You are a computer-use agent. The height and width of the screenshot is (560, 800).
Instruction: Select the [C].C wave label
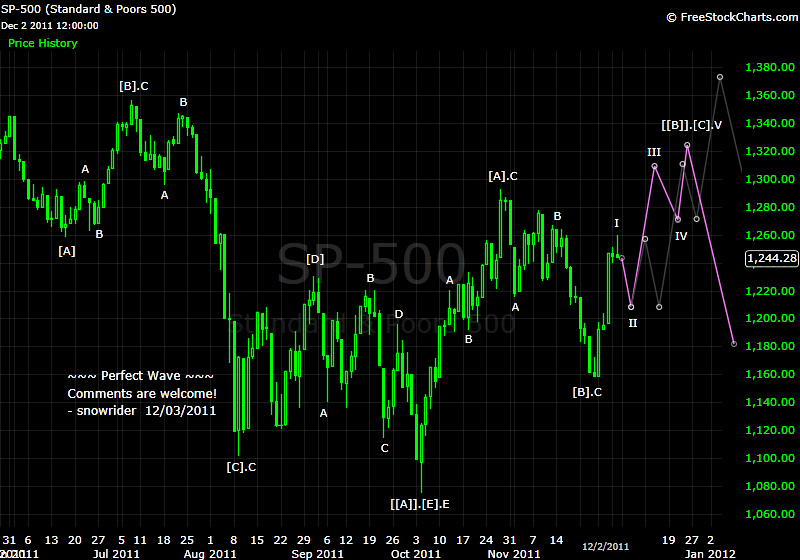[241, 467]
